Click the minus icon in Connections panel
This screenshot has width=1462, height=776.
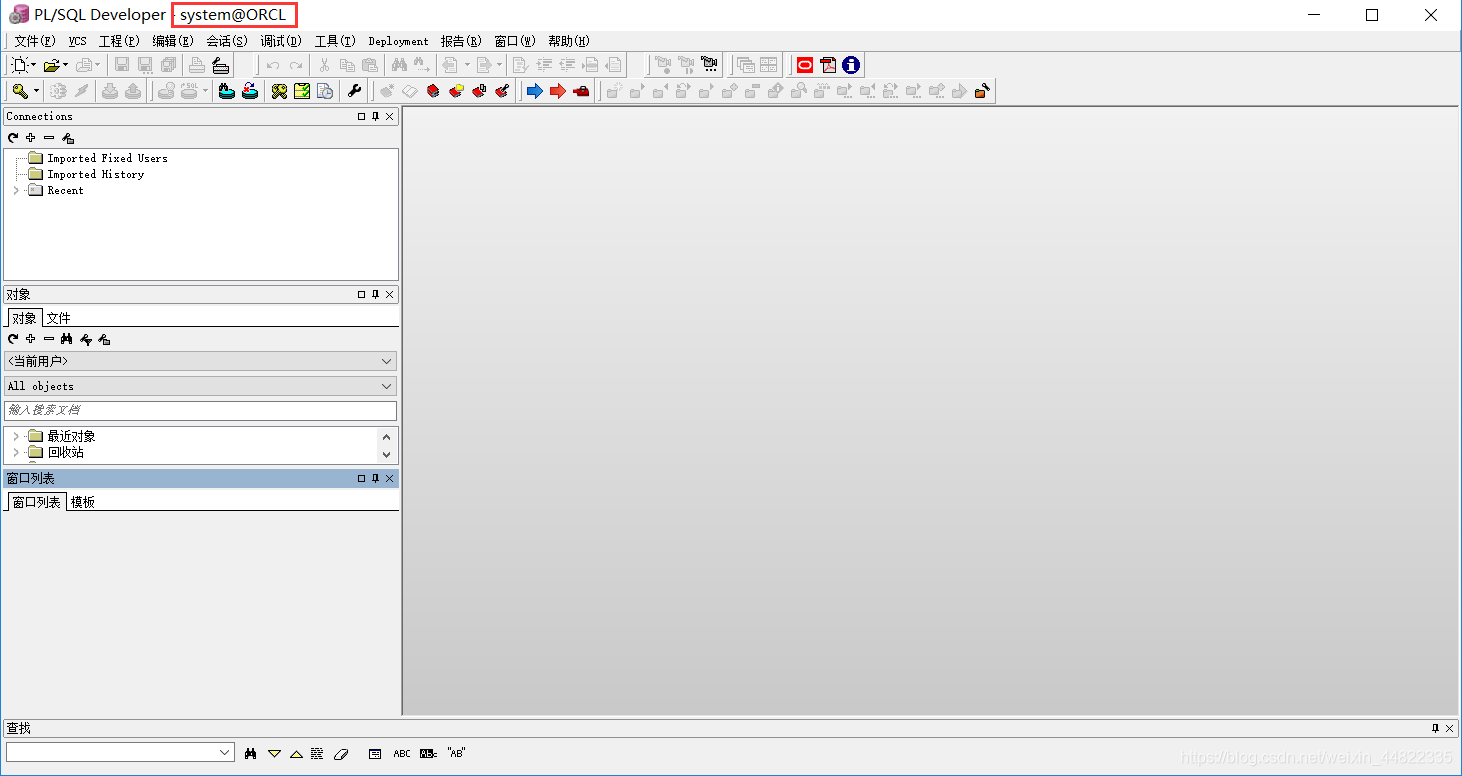49,138
